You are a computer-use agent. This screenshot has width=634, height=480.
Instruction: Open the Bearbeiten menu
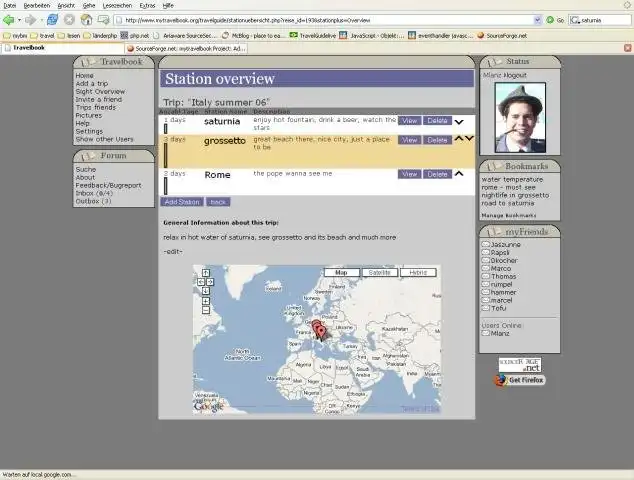pyautogui.click(x=37, y=6)
